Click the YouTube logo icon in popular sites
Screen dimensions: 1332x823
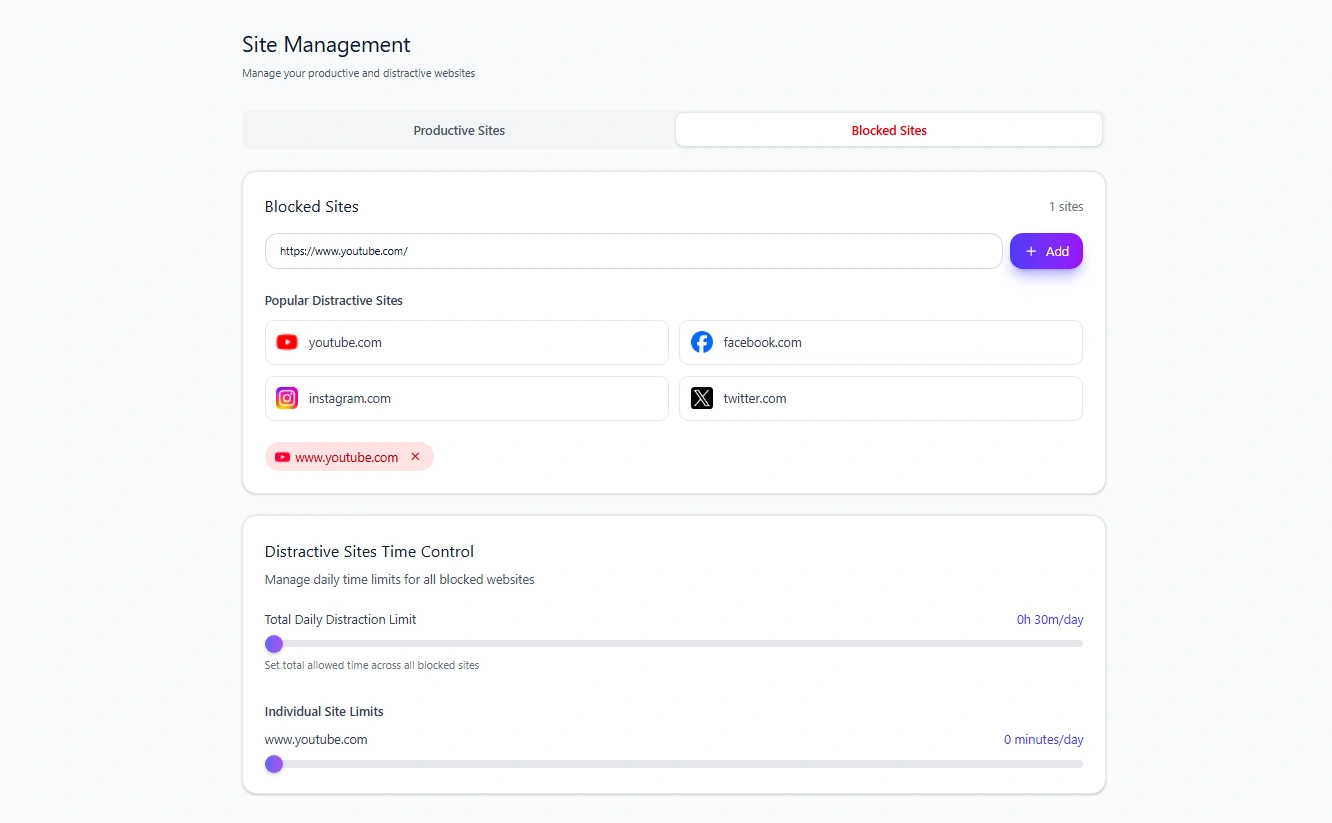click(x=287, y=342)
